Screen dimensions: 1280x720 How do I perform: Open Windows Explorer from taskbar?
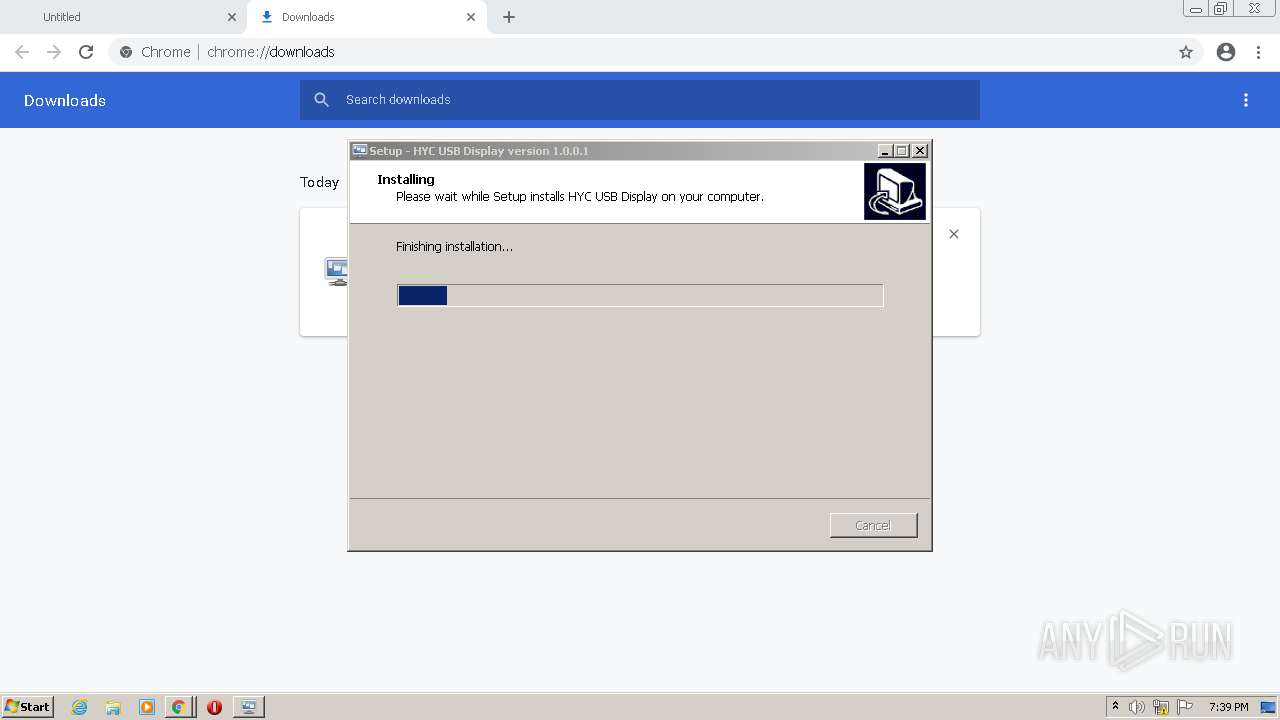[113, 707]
